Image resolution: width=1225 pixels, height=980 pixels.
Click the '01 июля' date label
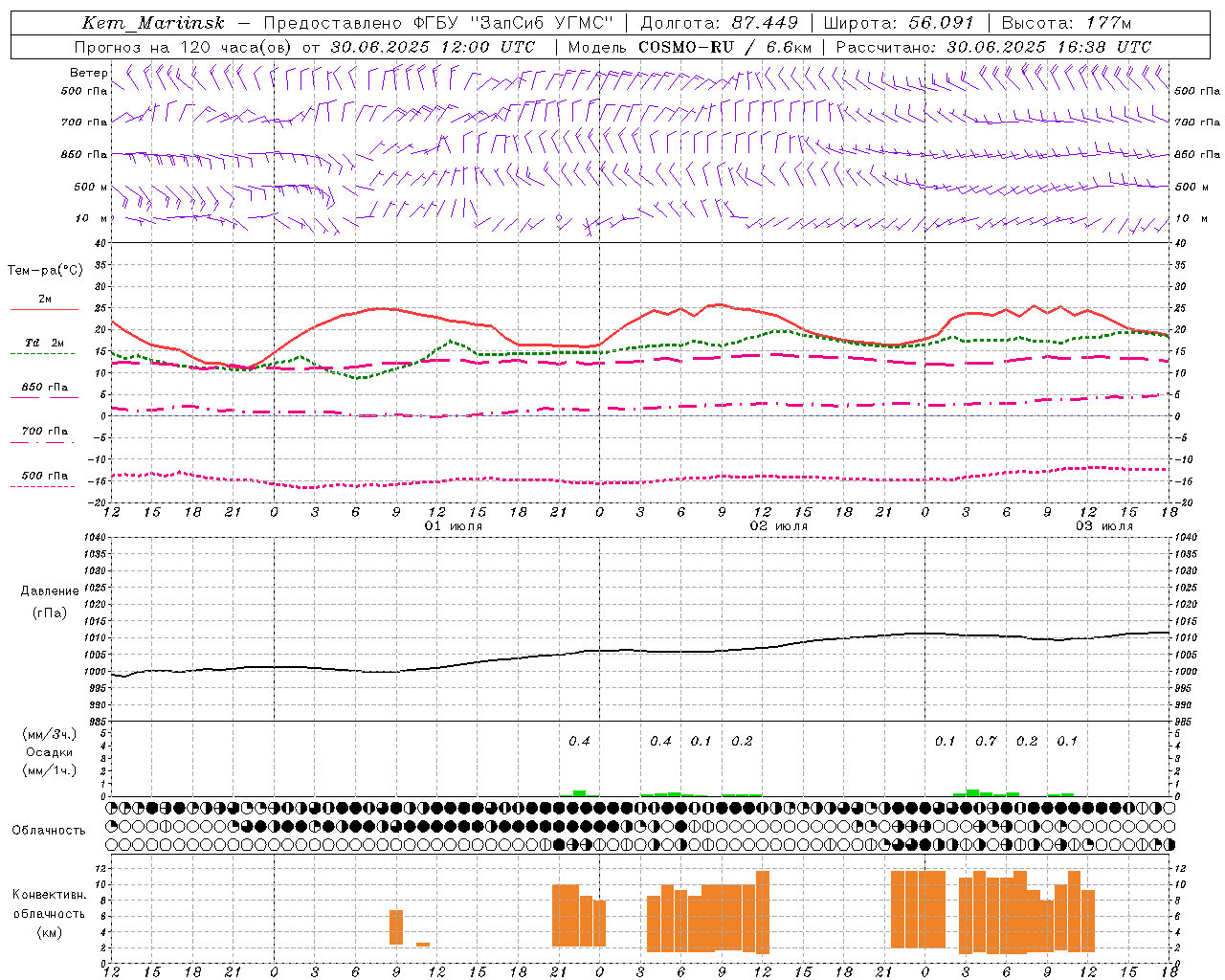pos(454,526)
